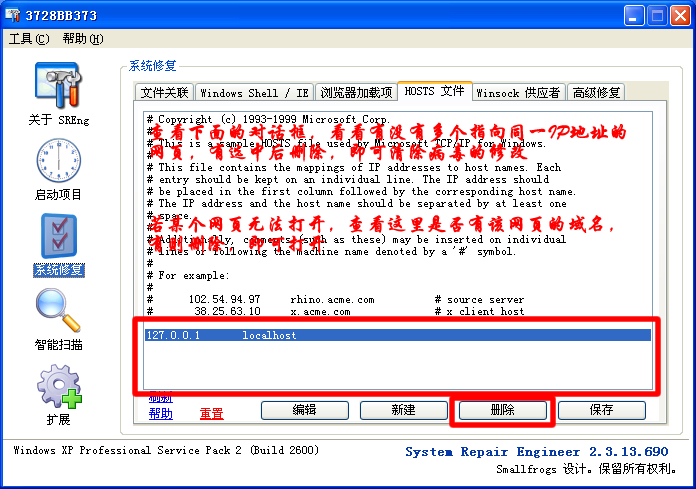The image size is (696, 489).
Task: Select the 系统修复 checklist icon
Action: click(59, 236)
